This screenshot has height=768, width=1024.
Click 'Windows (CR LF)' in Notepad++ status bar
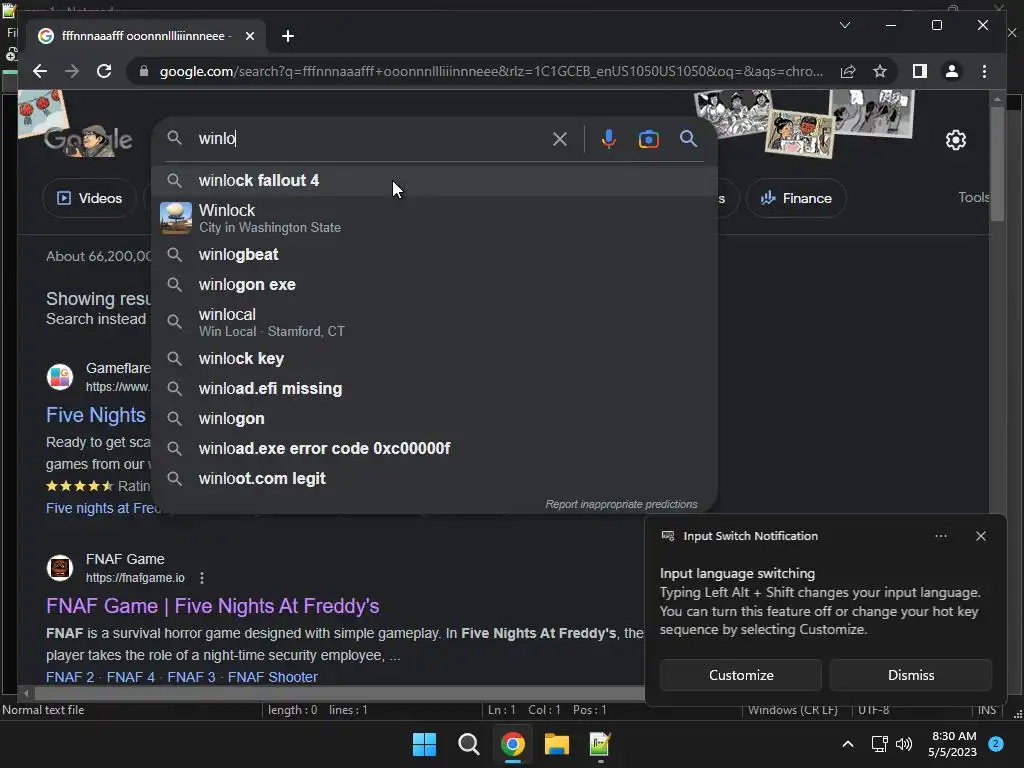(792, 710)
